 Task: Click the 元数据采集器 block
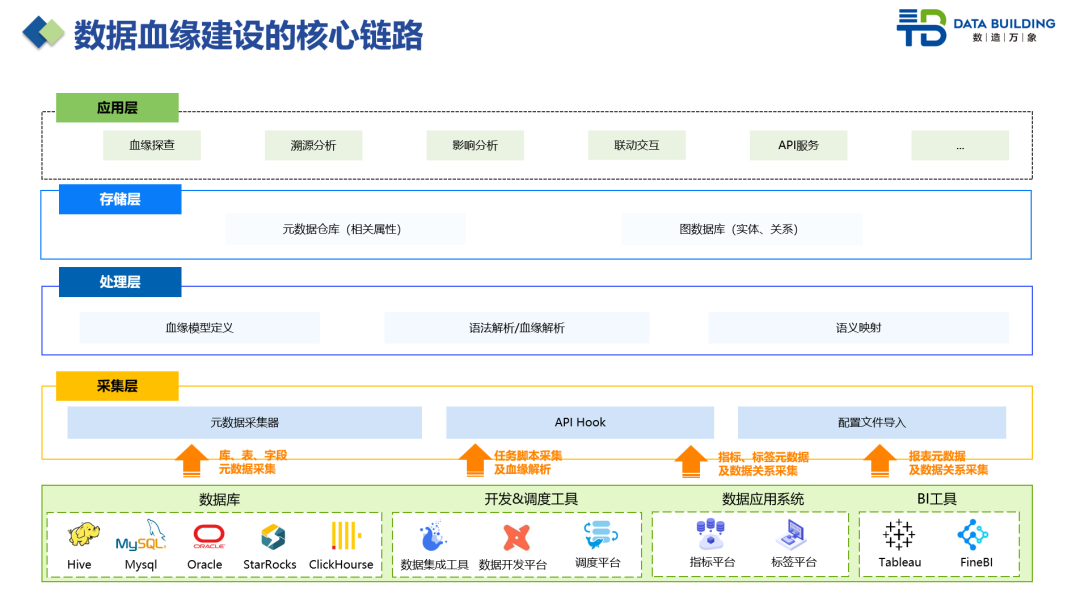[245, 422]
